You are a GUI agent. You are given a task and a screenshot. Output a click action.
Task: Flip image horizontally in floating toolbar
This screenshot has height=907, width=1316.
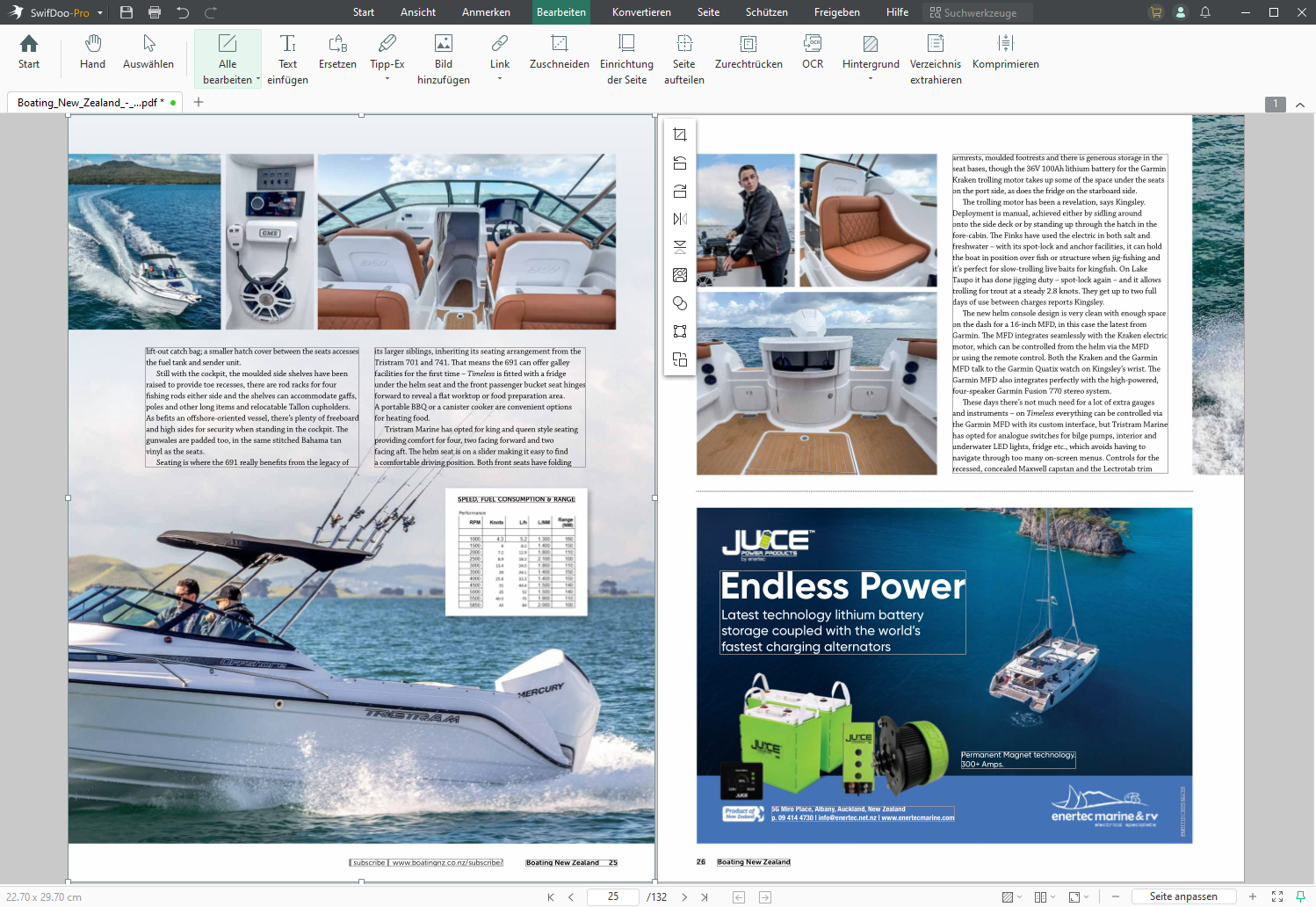[680, 219]
